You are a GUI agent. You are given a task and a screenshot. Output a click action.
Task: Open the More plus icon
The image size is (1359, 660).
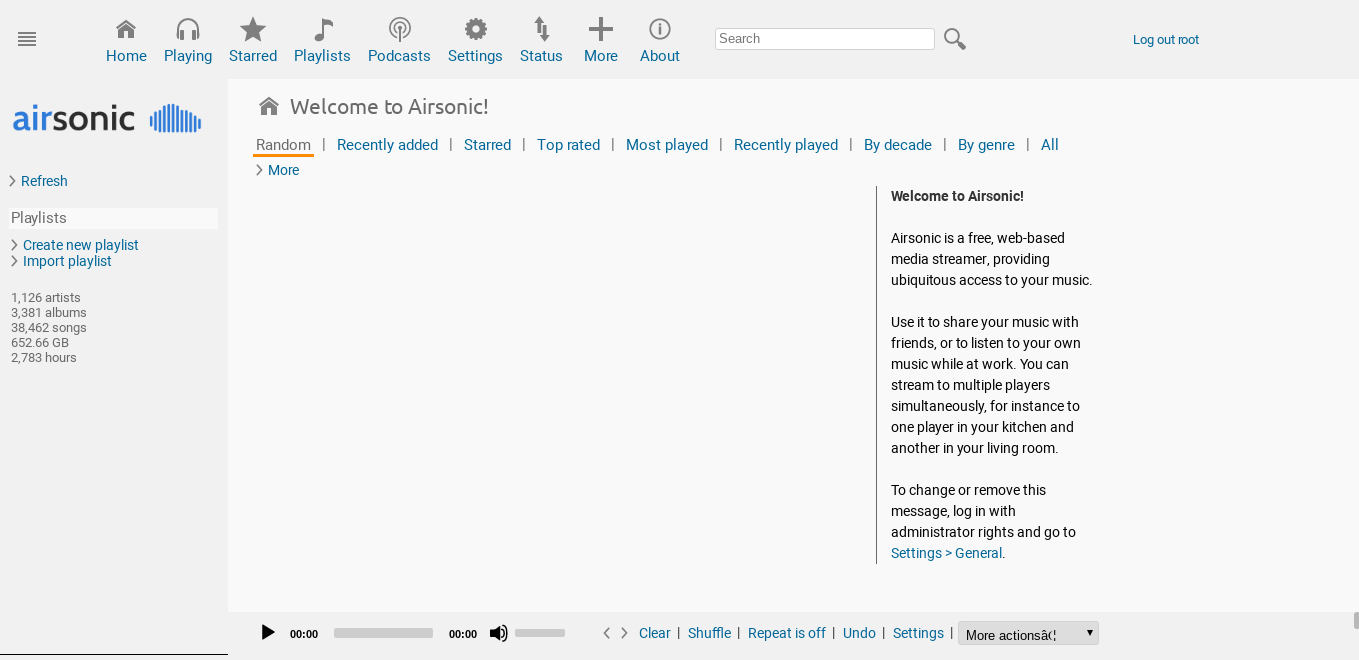click(x=601, y=28)
